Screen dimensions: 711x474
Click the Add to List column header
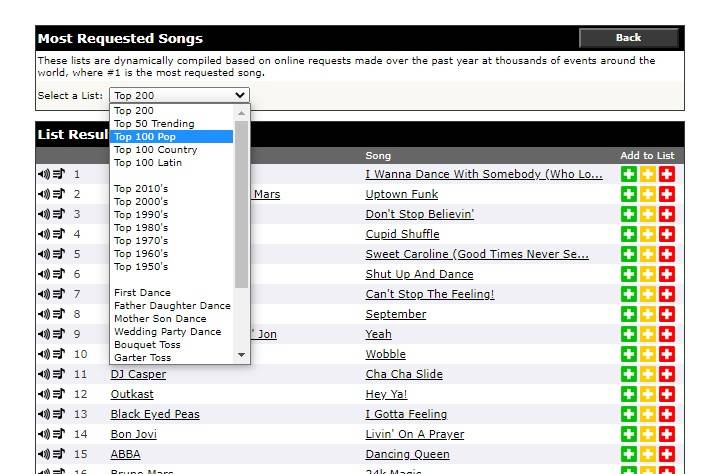coord(648,156)
